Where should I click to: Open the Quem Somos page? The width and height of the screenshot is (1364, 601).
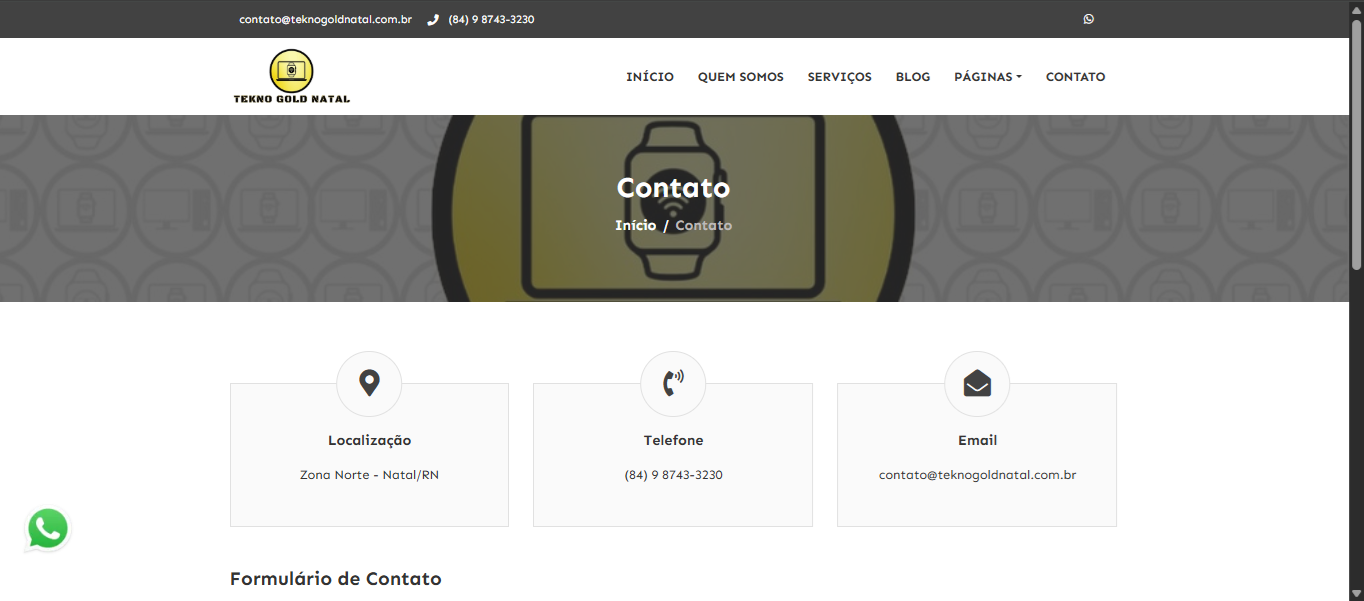pos(740,77)
